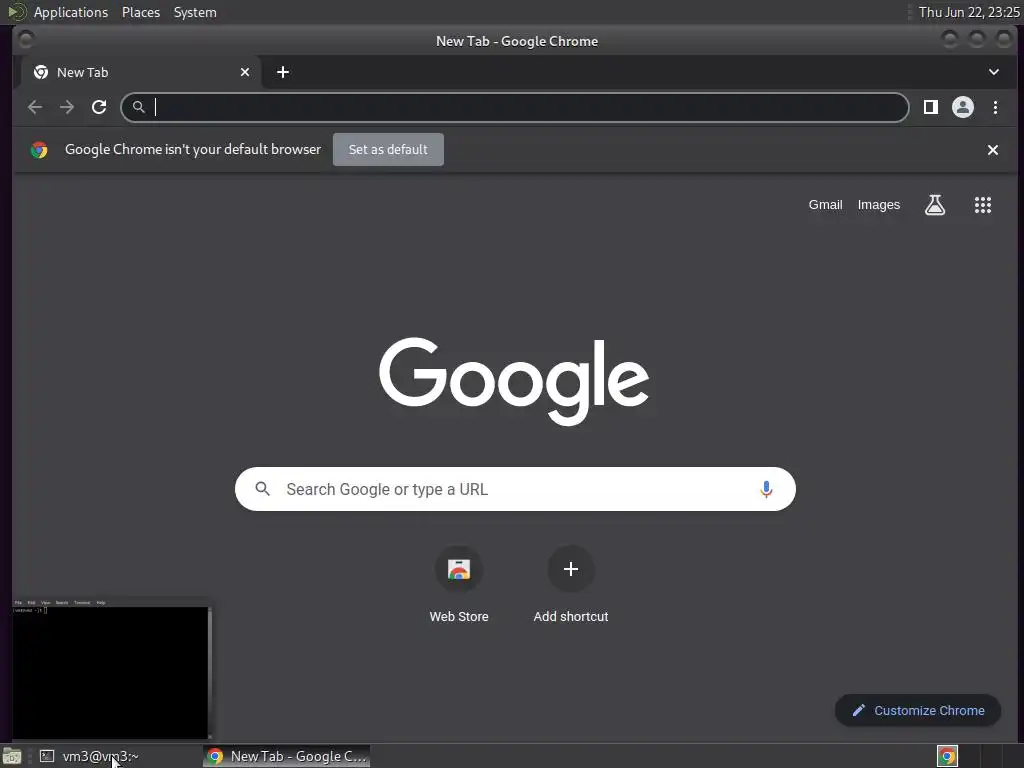The image size is (1024, 768).
Task: Open the profile avatar menu
Action: pos(963,107)
